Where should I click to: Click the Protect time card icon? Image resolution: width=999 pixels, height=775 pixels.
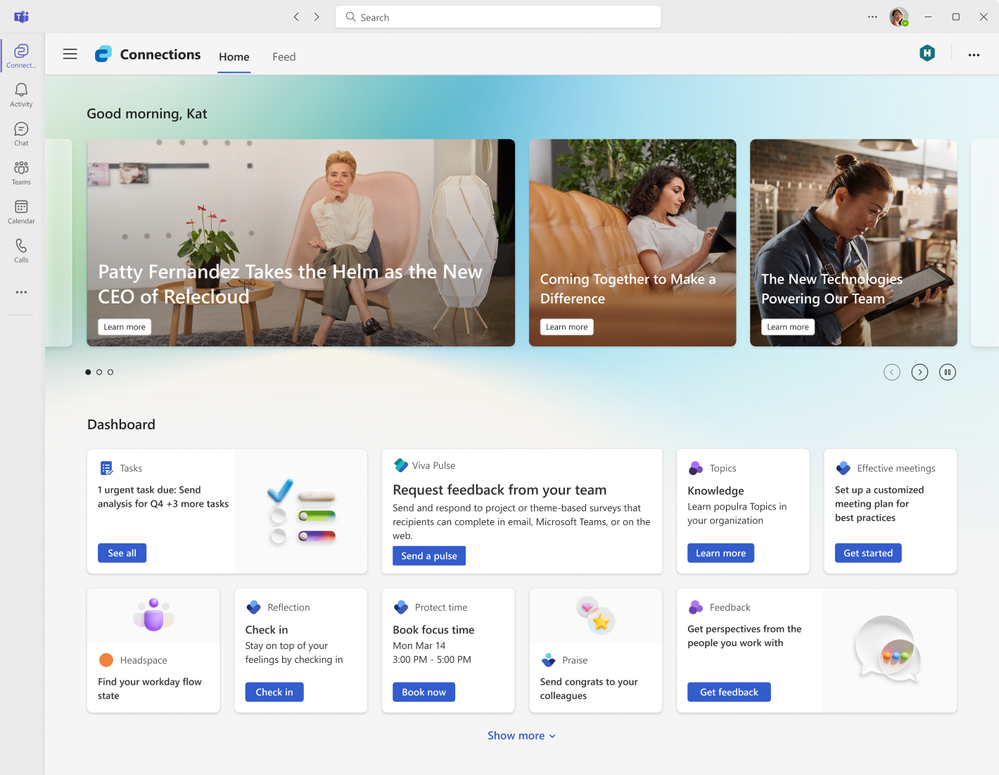[x=401, y=607]
